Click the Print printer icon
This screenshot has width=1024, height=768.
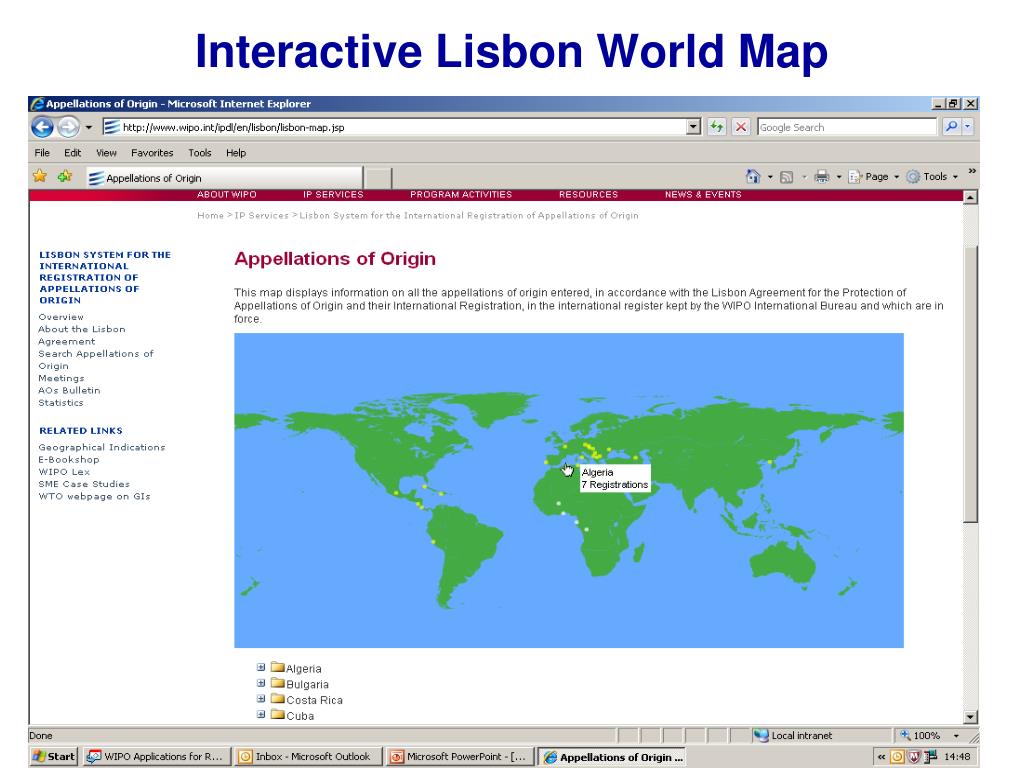click(822, 176)
